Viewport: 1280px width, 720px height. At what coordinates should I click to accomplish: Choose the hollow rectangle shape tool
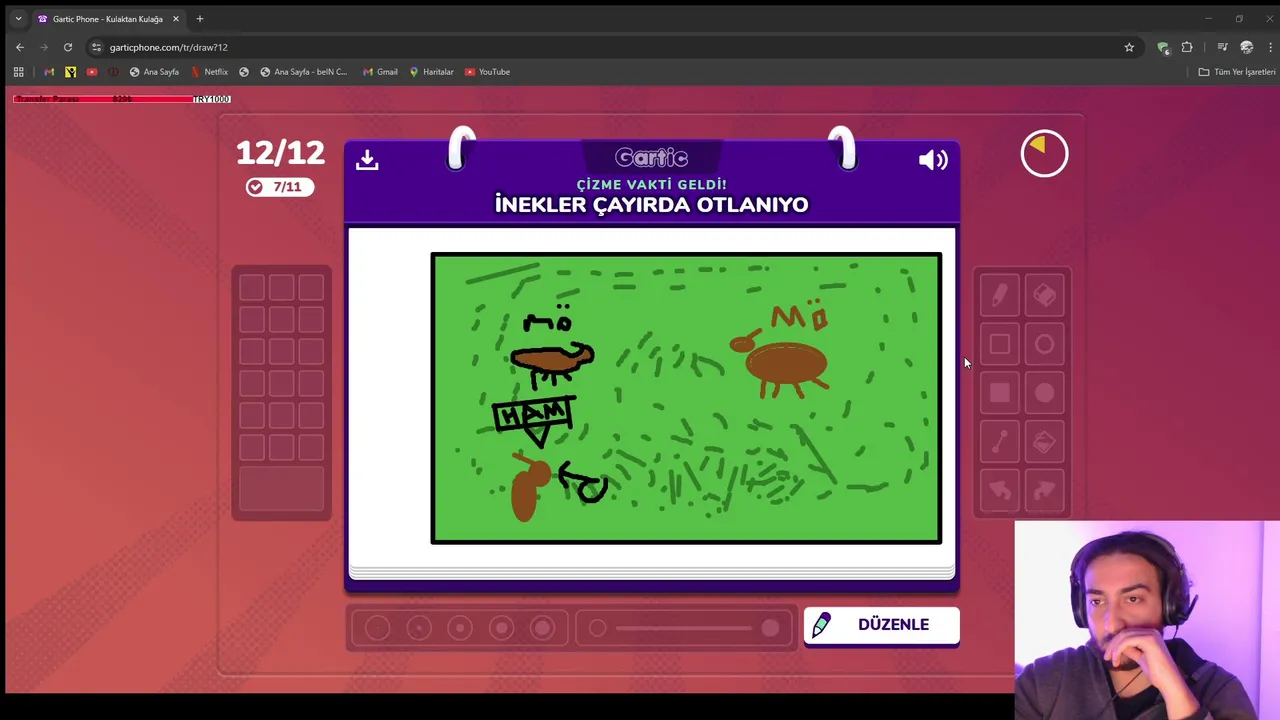point(999,344)
